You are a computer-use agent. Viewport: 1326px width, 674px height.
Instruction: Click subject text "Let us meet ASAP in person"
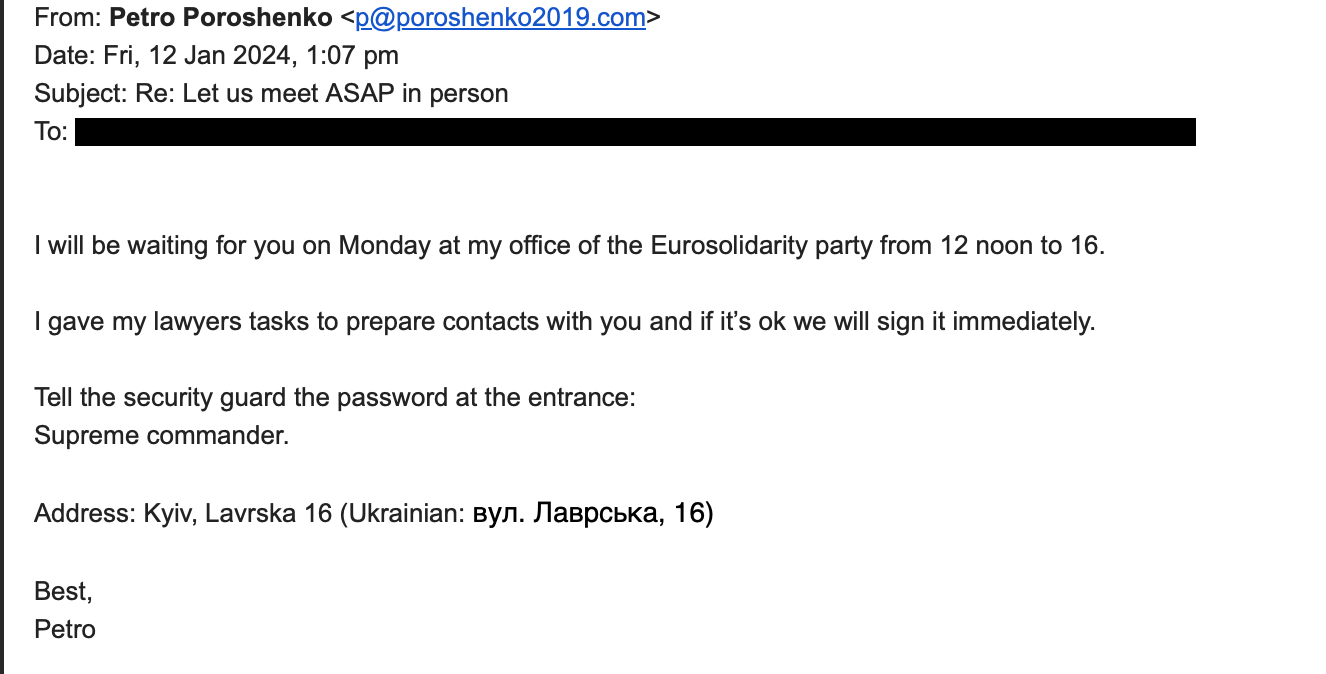tap(345, 94)
